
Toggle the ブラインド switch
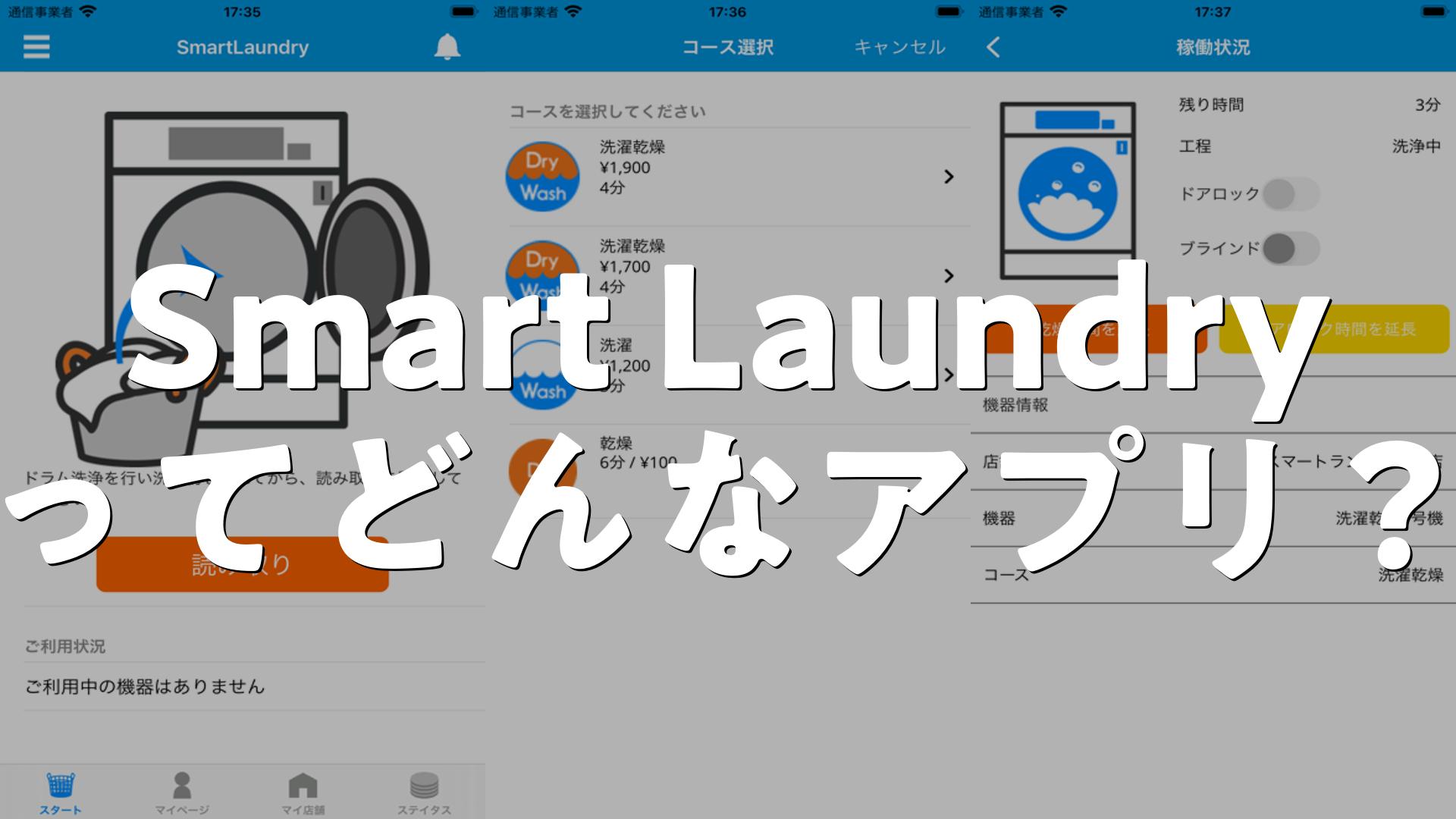1291,248
